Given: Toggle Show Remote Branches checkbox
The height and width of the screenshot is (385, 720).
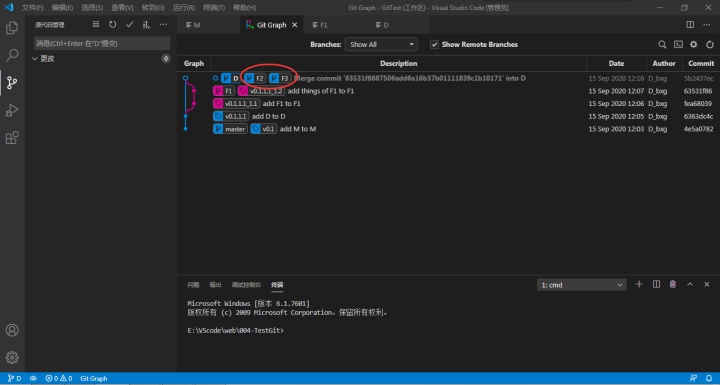Looking at the screenshot, I should tap(434, 45).
